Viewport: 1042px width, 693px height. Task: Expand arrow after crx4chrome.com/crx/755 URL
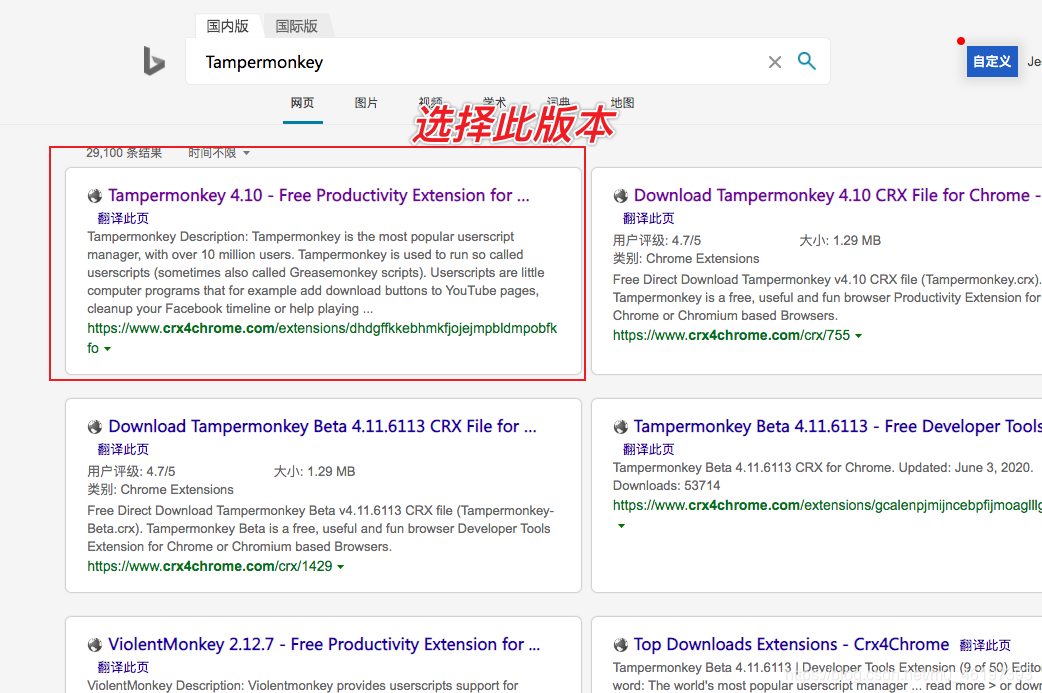coord(859,336)
